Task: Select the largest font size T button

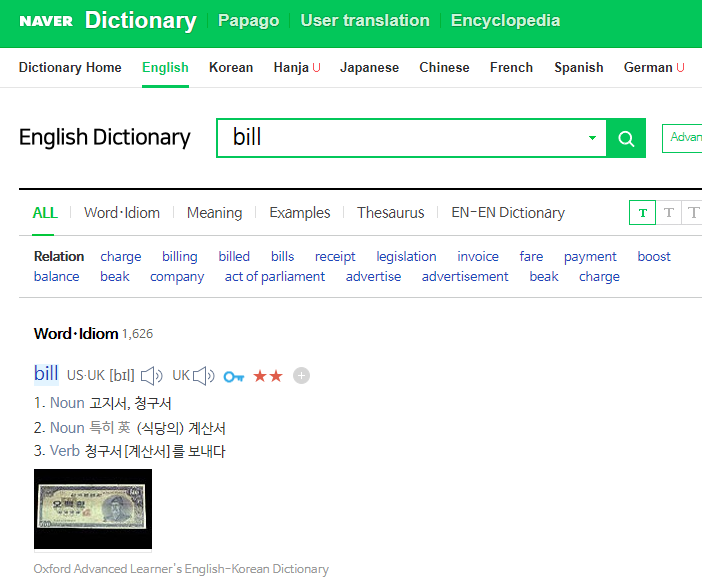Action: click(692, 213)
